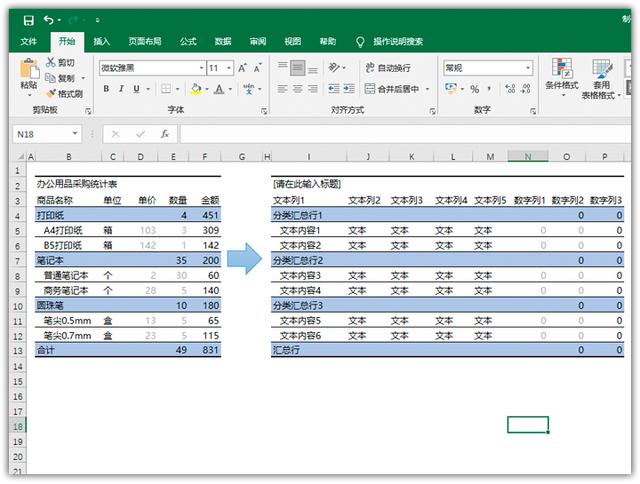Expand the Name Box dropdown arrow
640x484 pixels.
pyautogui.click(x=75, y=133)
